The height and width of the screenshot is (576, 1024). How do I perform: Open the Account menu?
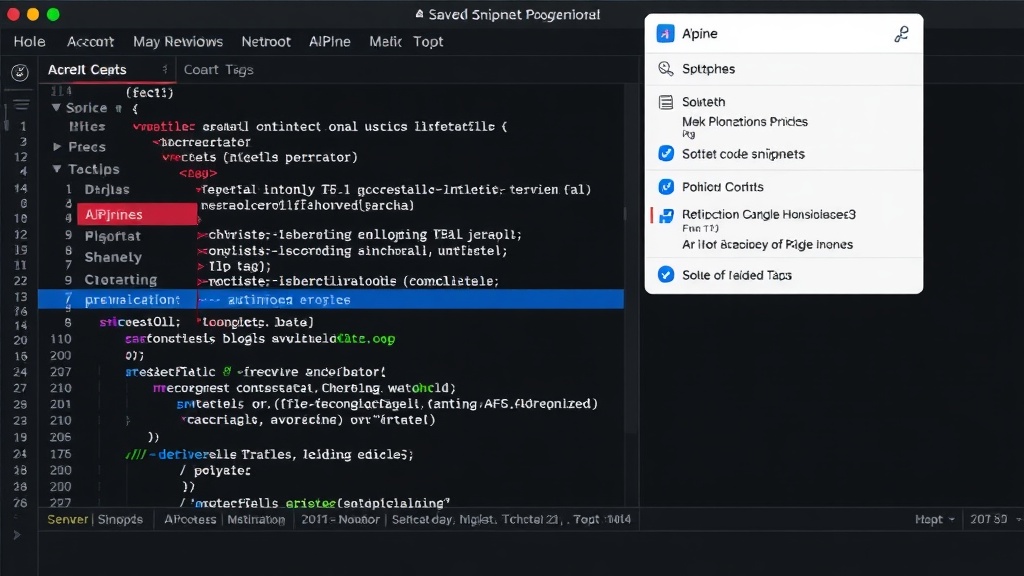click(x=90, y=41)
